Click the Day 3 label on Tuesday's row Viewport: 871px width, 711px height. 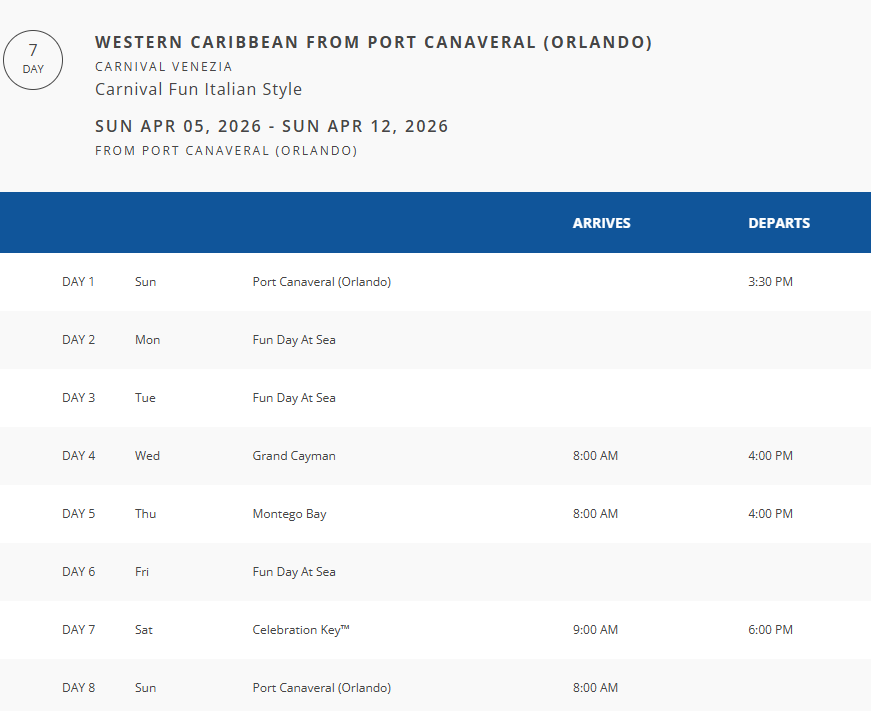79,398
